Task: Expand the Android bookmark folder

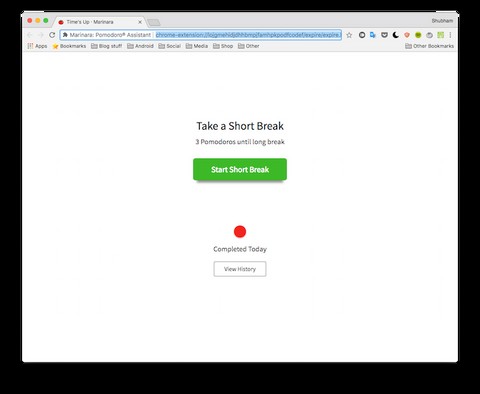Action: 140,46
